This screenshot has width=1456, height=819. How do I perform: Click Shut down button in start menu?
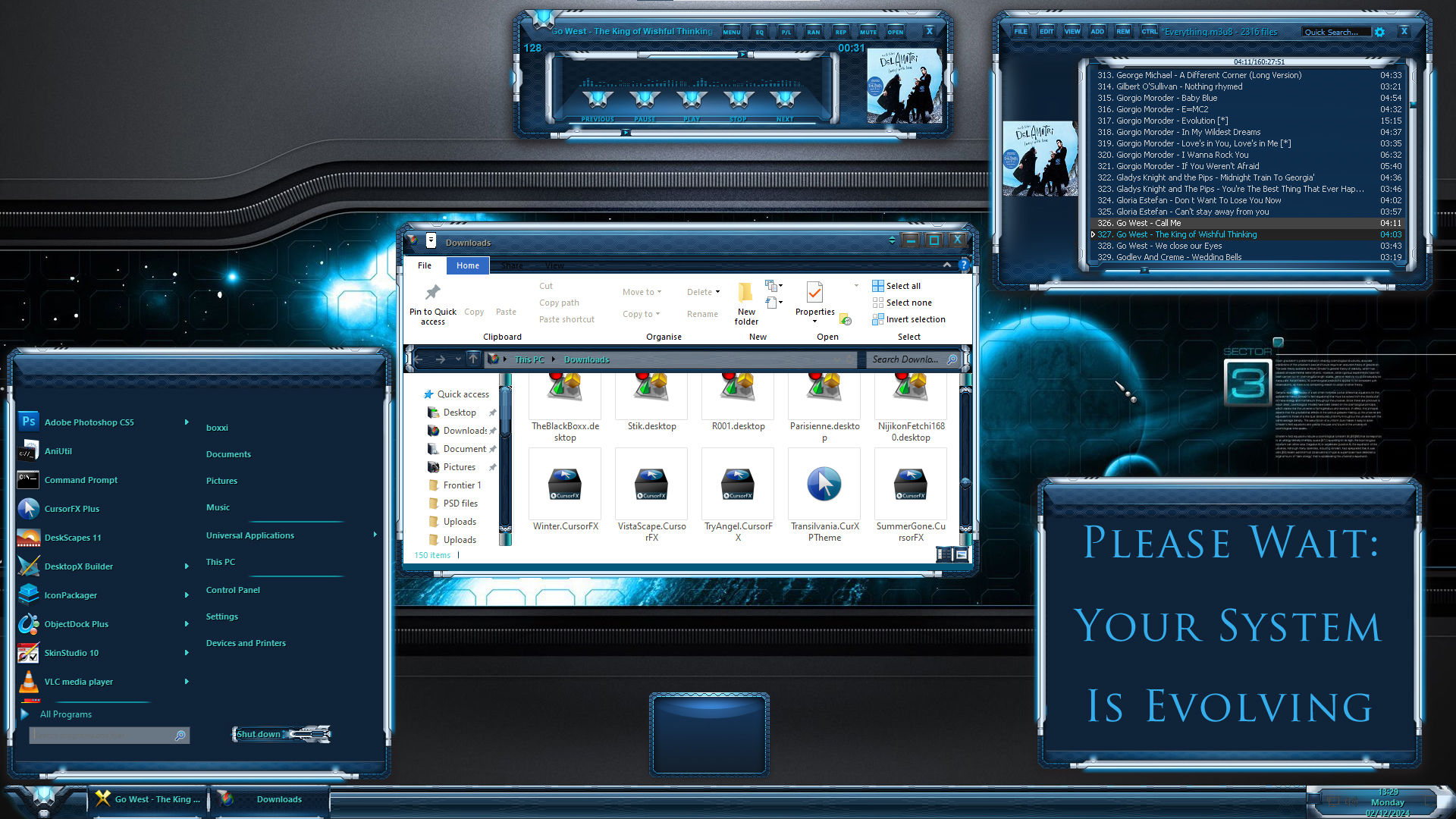pyautogui.click(x=259, y=734)
